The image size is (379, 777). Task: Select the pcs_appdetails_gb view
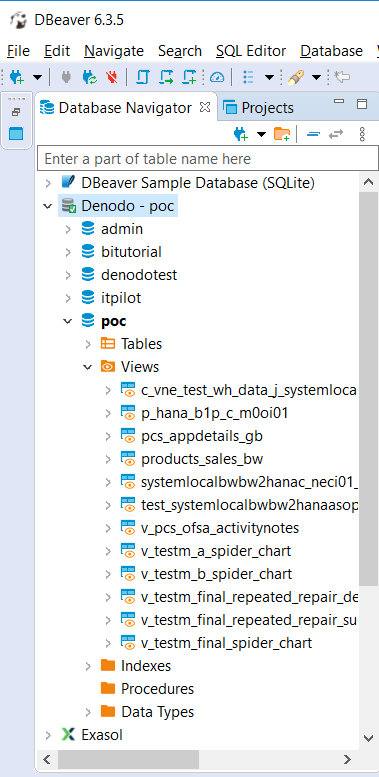coord(202,436)
